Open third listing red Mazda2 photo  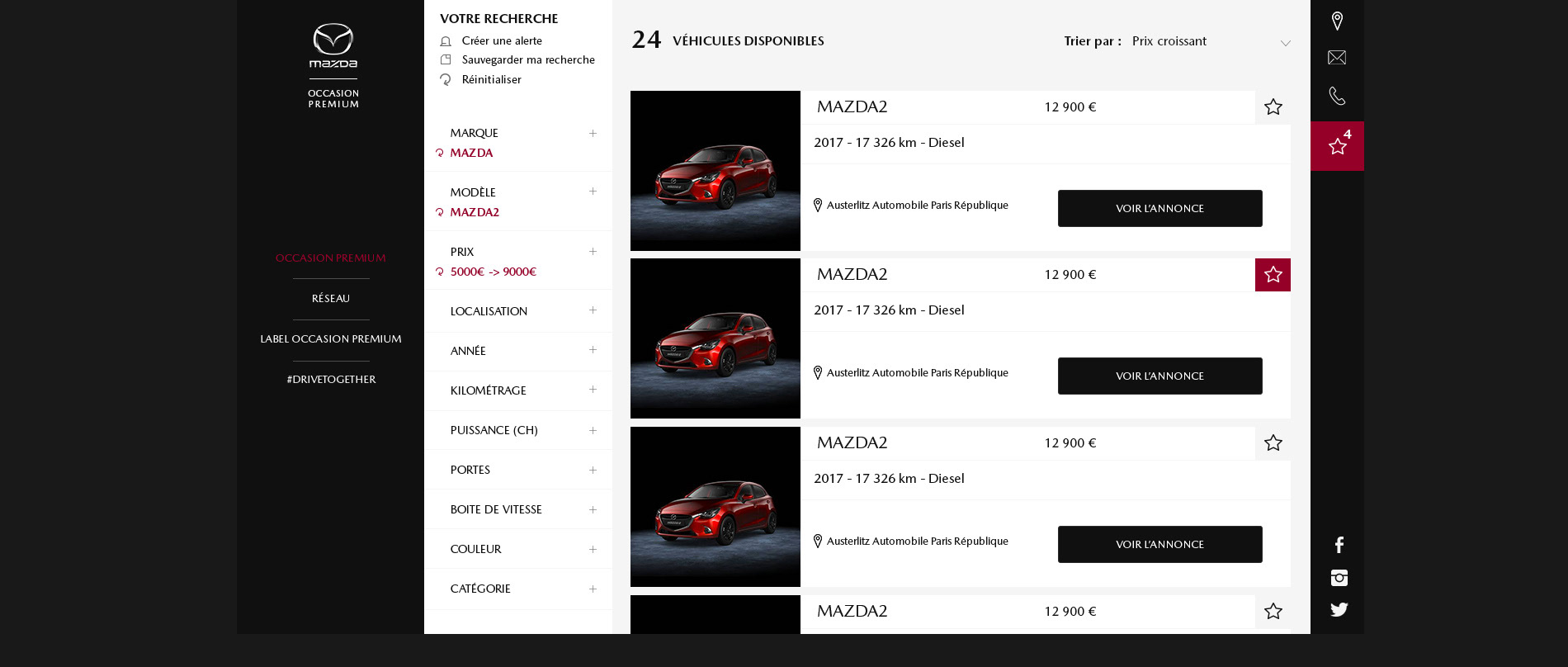[716, 507]
